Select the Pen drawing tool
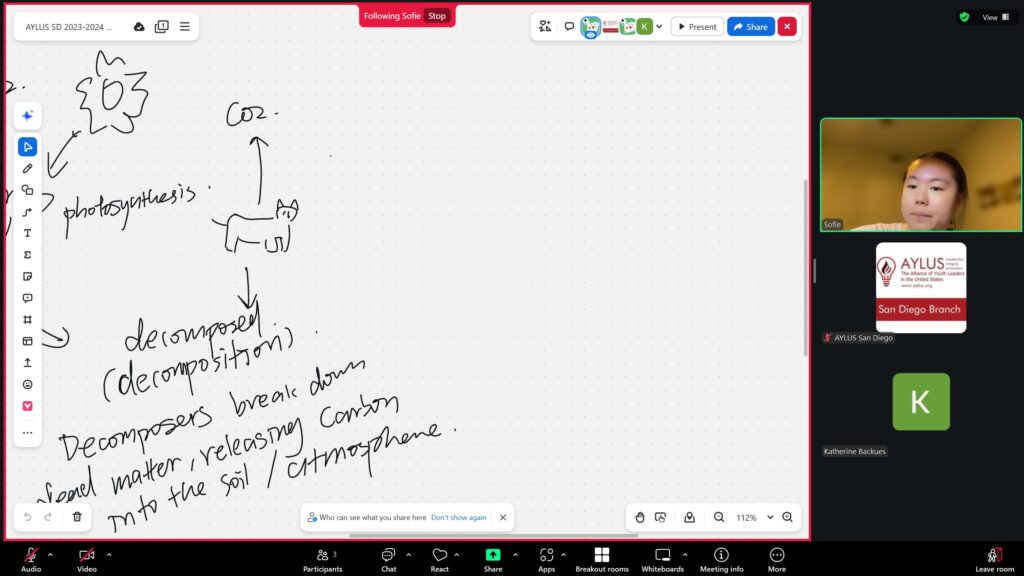The image size is (1024, 576). click(27, 168)
